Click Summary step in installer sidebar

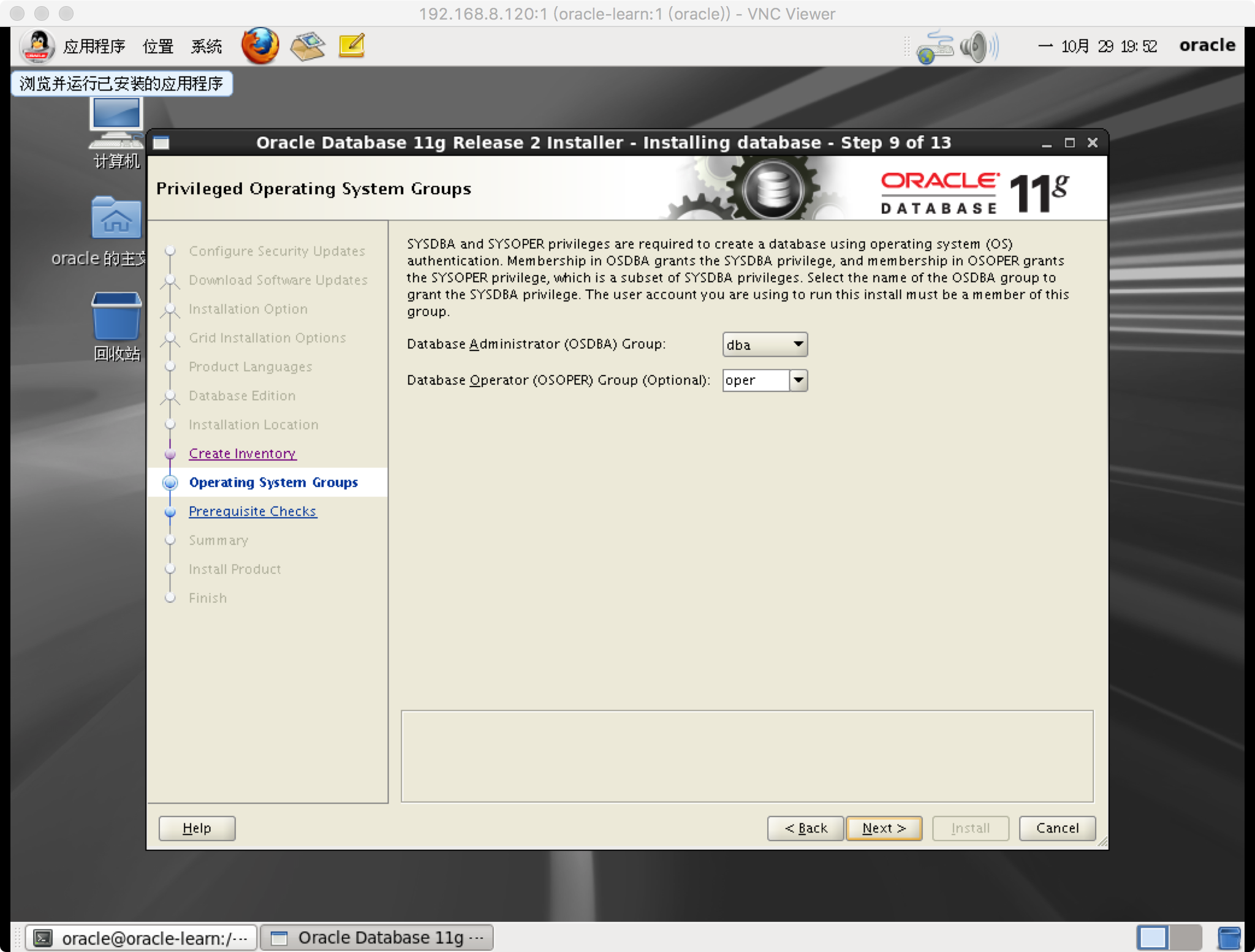(219, 540)
